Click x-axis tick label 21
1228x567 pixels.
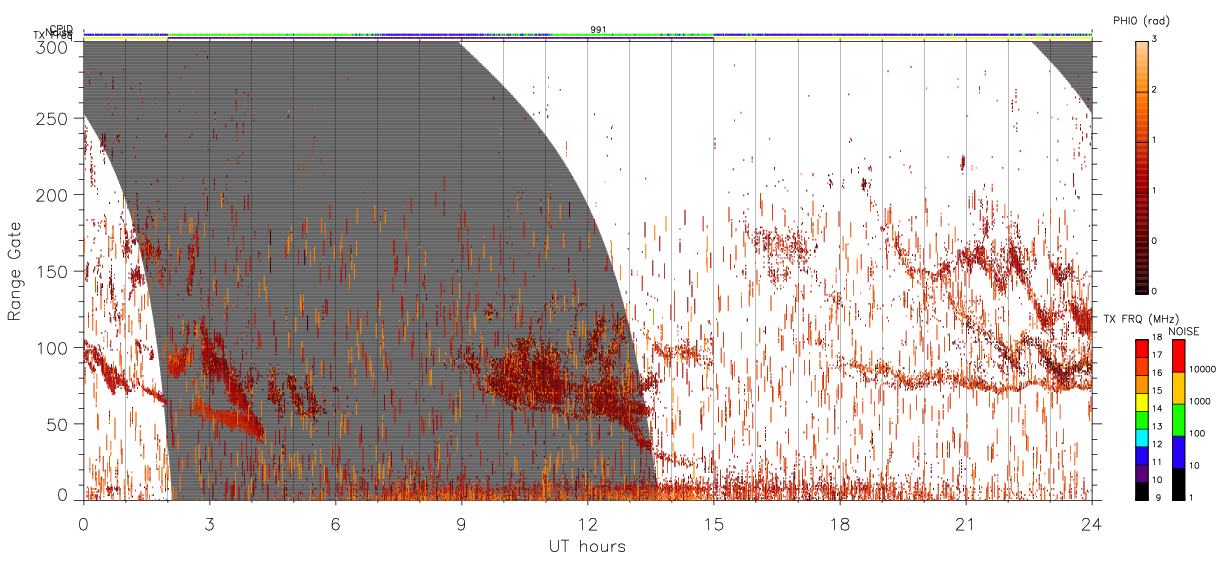(x=965, y=524)
